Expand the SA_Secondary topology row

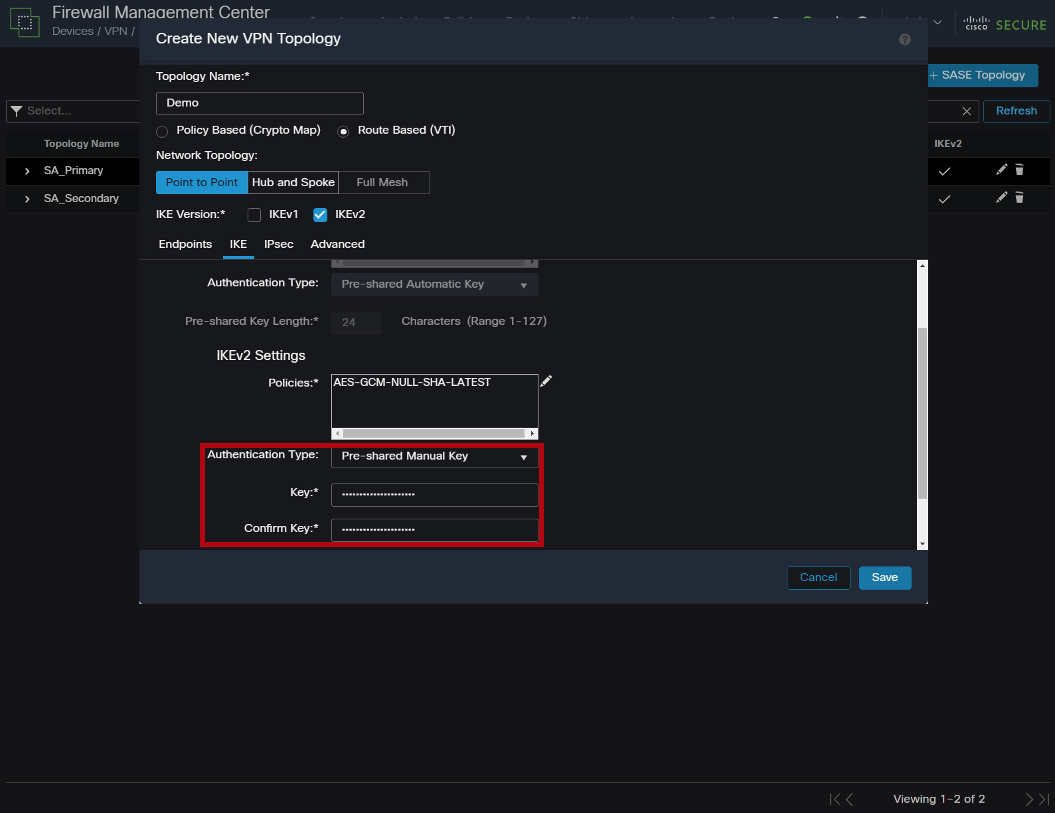[x=27, y=199]
